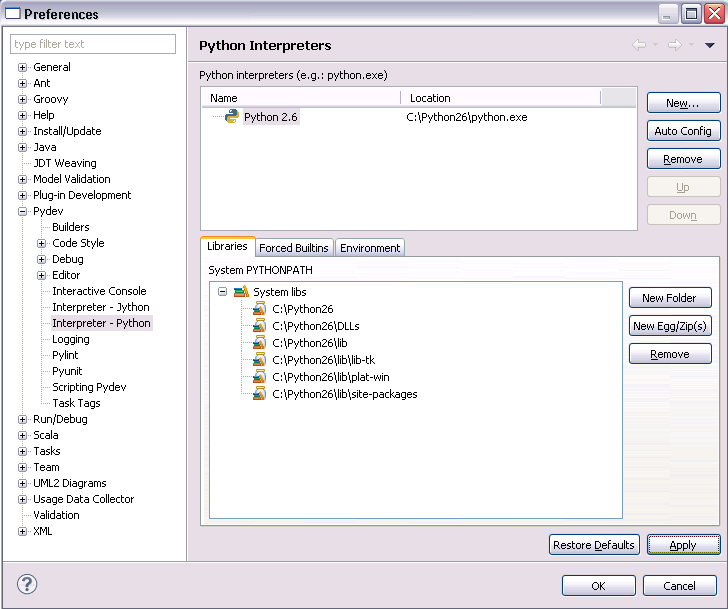Focus the type filter text field
The width and height of the screenshot is (728, 609).
click(x=93, y=44)
